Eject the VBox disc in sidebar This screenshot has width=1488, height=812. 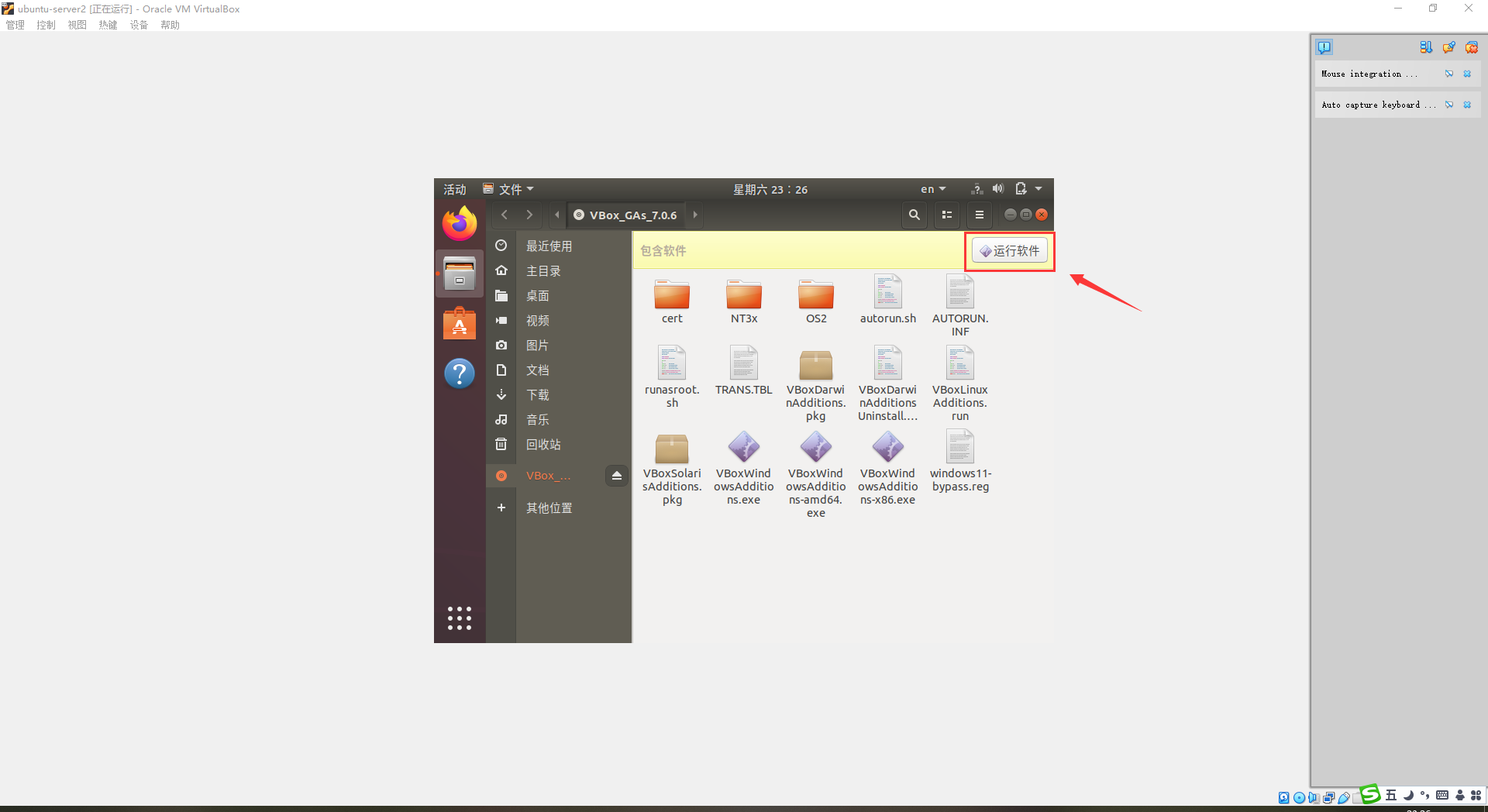point(617,476)
